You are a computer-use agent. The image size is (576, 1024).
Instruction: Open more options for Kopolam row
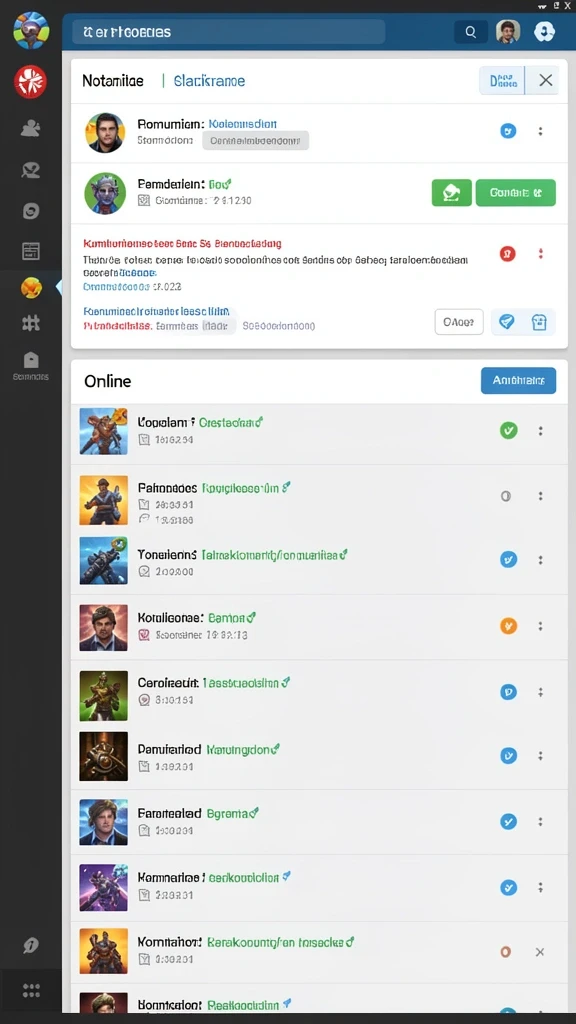[540, 430]
